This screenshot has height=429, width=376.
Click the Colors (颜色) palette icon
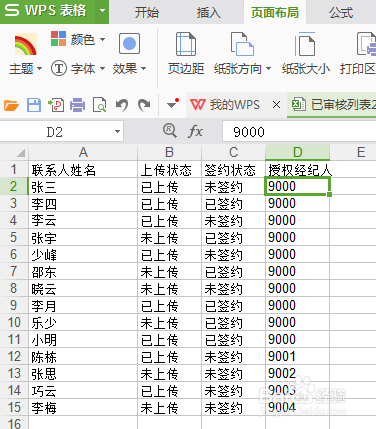click(58, 38)
